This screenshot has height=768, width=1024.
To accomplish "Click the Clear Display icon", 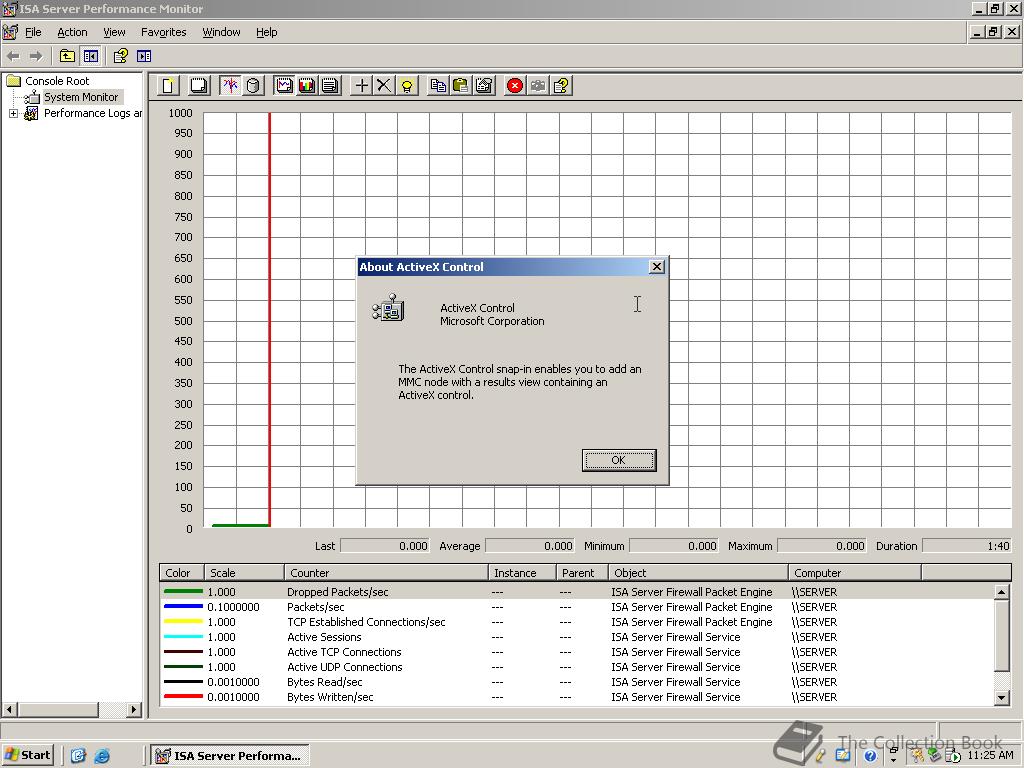I will click(199, 86).
